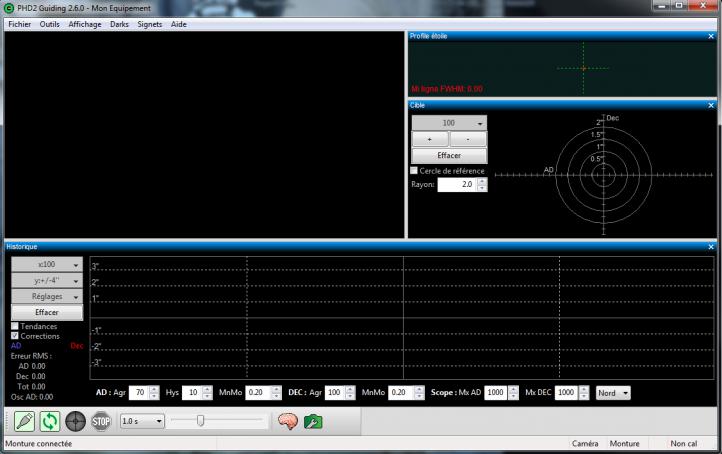Increase DEC Agr with up arrow
The width and height of the screenshot is (722, 454).
click(x=350, y=389)
